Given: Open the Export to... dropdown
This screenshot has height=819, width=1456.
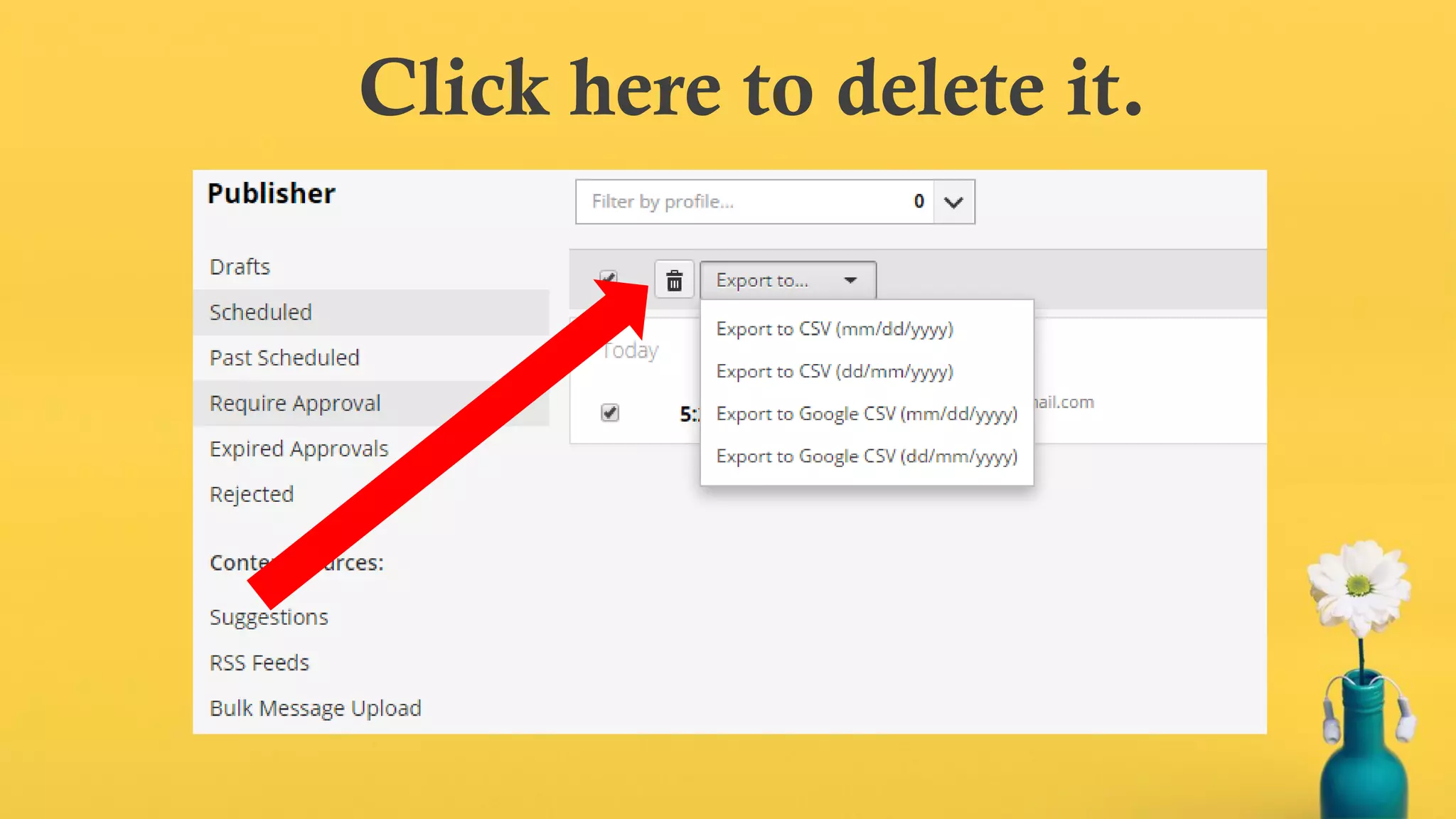Looking at the screenshot, I should point(788,280).
